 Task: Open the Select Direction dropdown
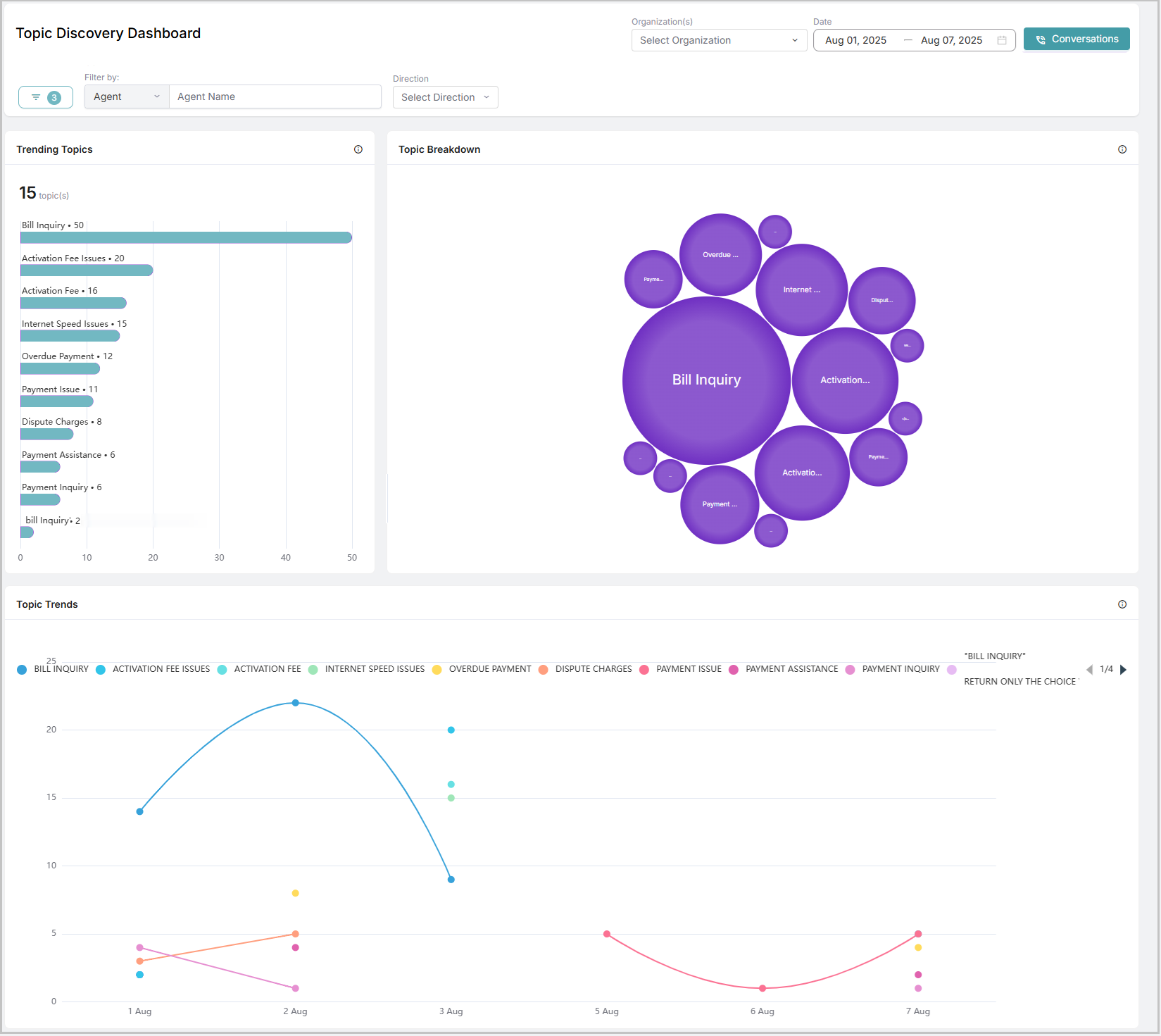coord(445,97)
